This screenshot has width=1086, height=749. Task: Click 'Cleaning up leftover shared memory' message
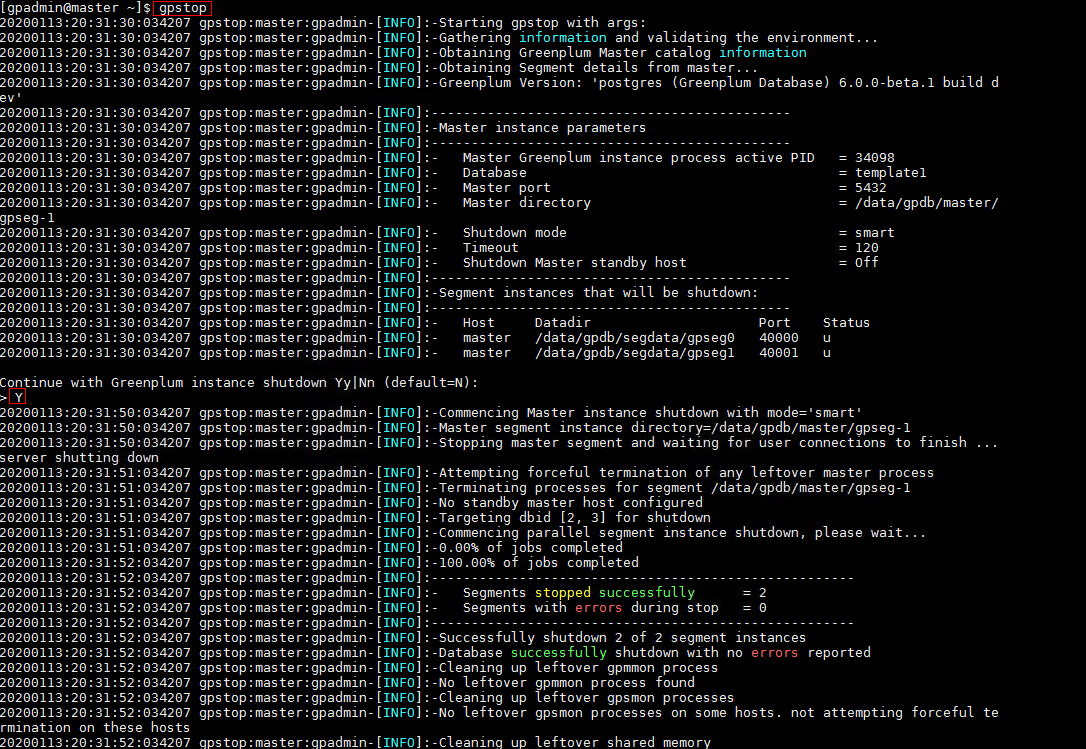tap(574, 743)
